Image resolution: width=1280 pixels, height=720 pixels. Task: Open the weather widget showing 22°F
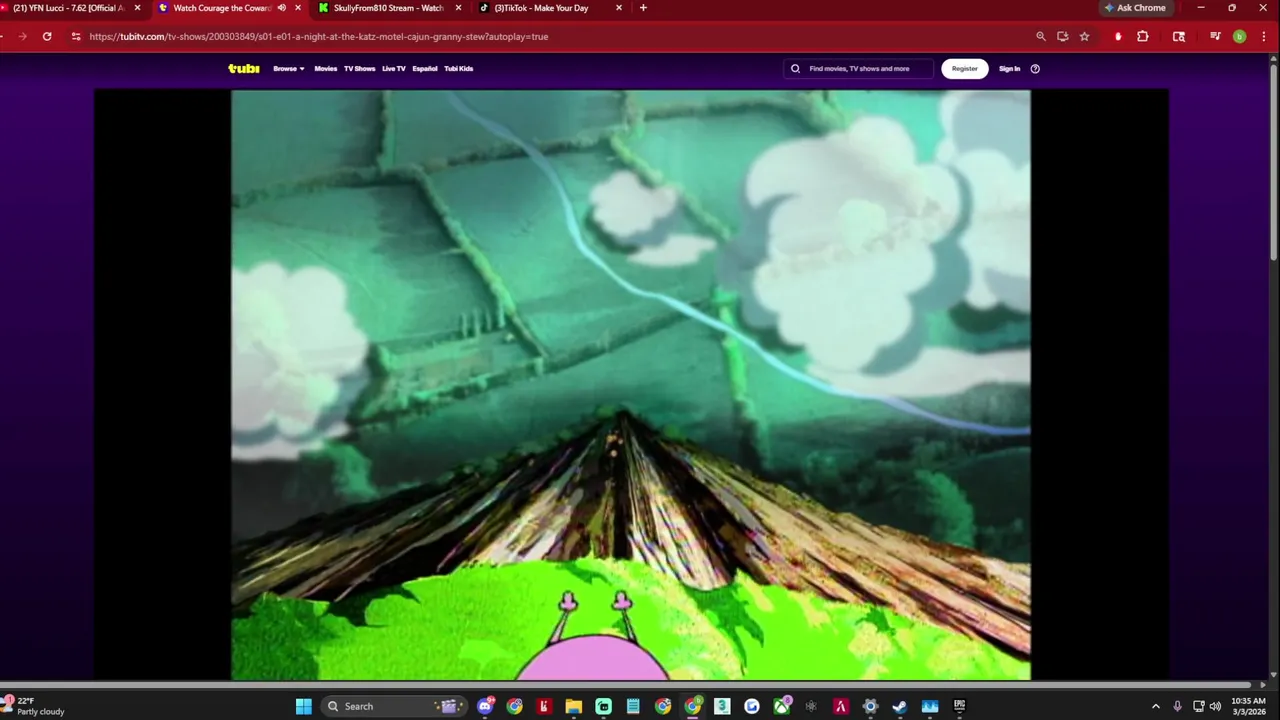click(x=34, y=706)
